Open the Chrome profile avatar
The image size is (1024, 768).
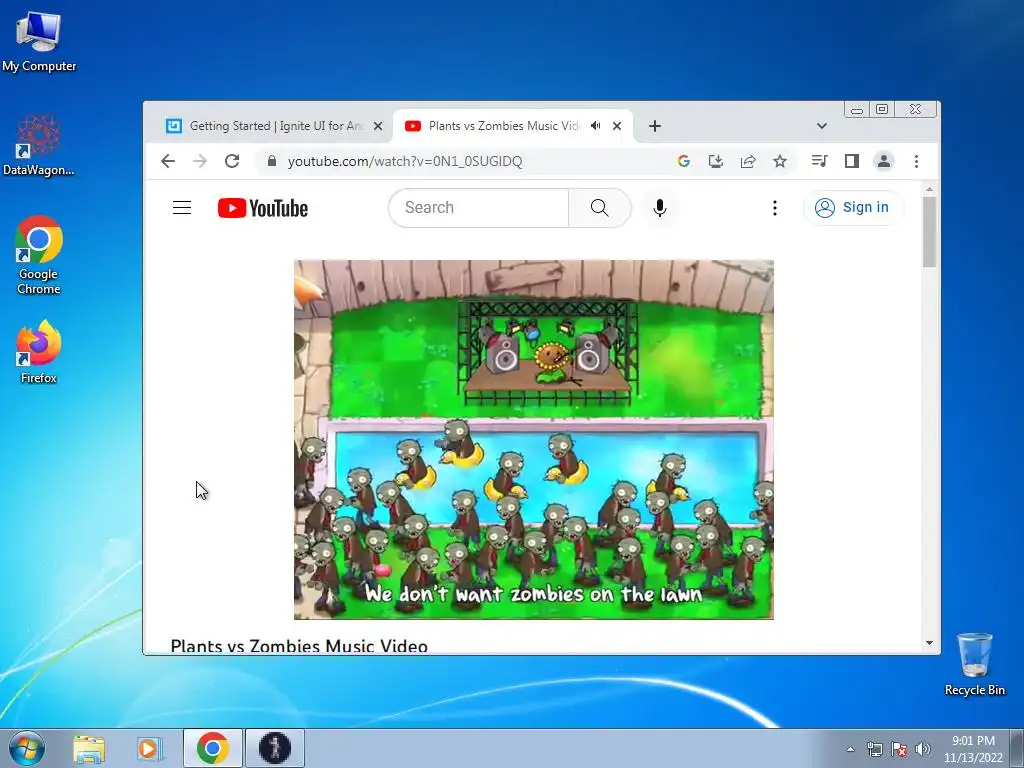point(884,161)
